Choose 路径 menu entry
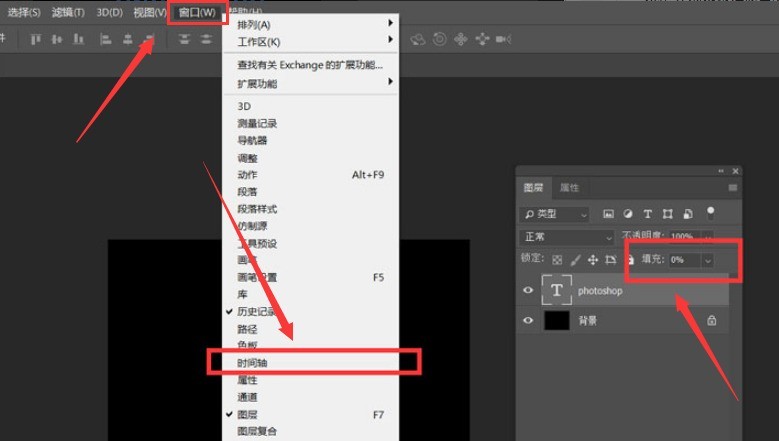This screenshot has height=441, width=779. click(x=310, y=329)
